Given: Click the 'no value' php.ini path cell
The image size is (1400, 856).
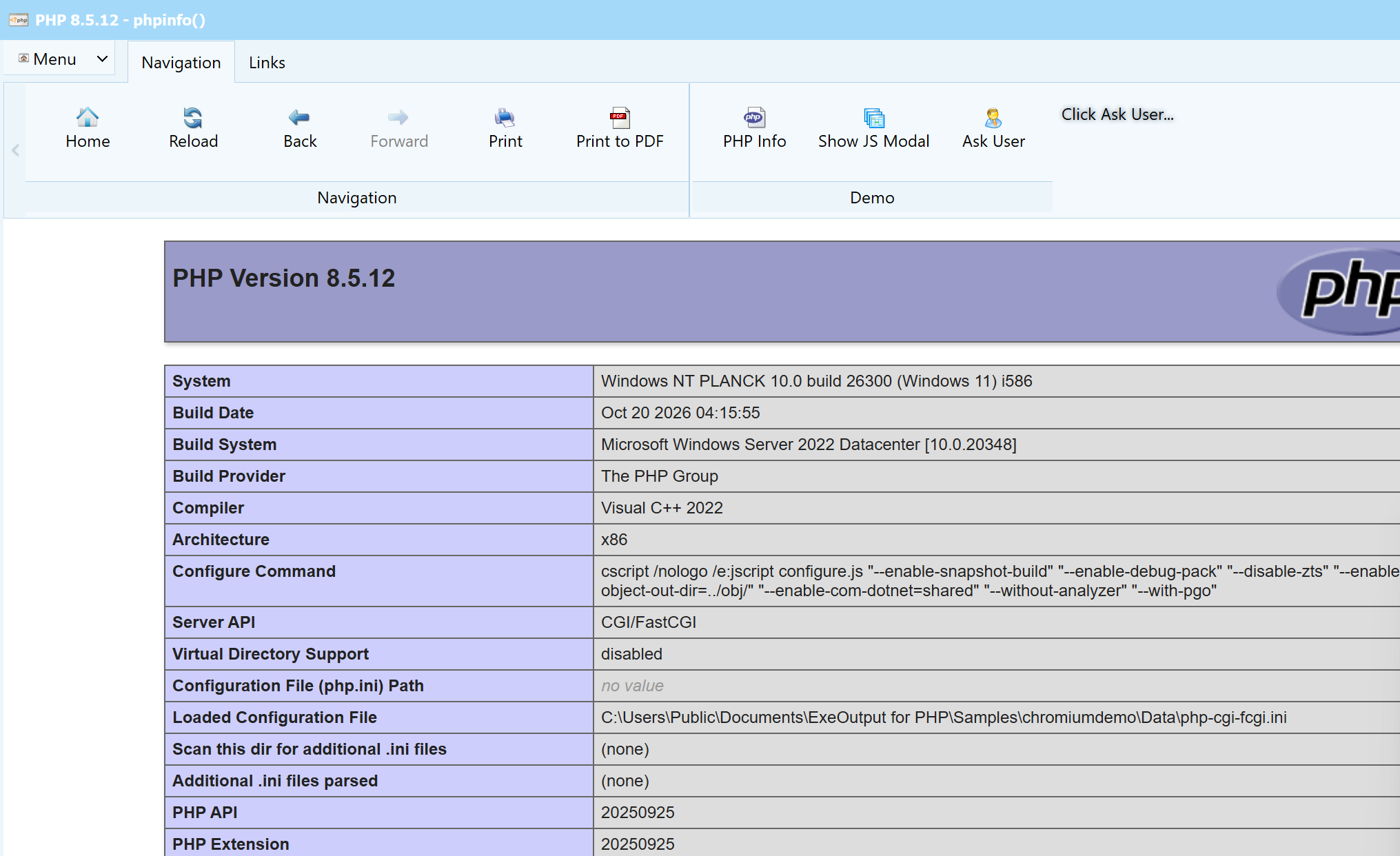Looking at the screenshot, I should point(632,686).
